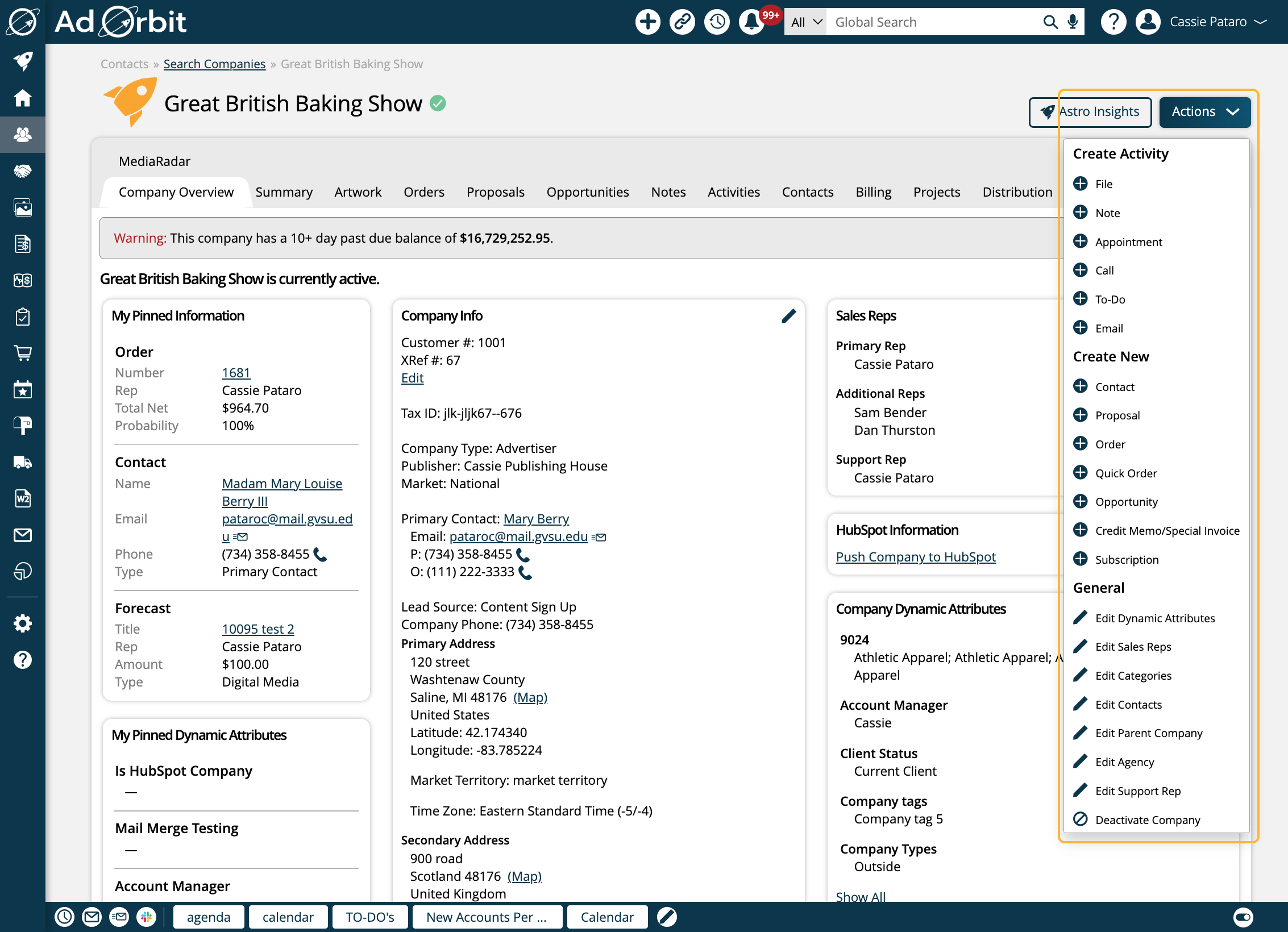
Task: Click Push Company to HubSpot link
Action: click(915, 557)
